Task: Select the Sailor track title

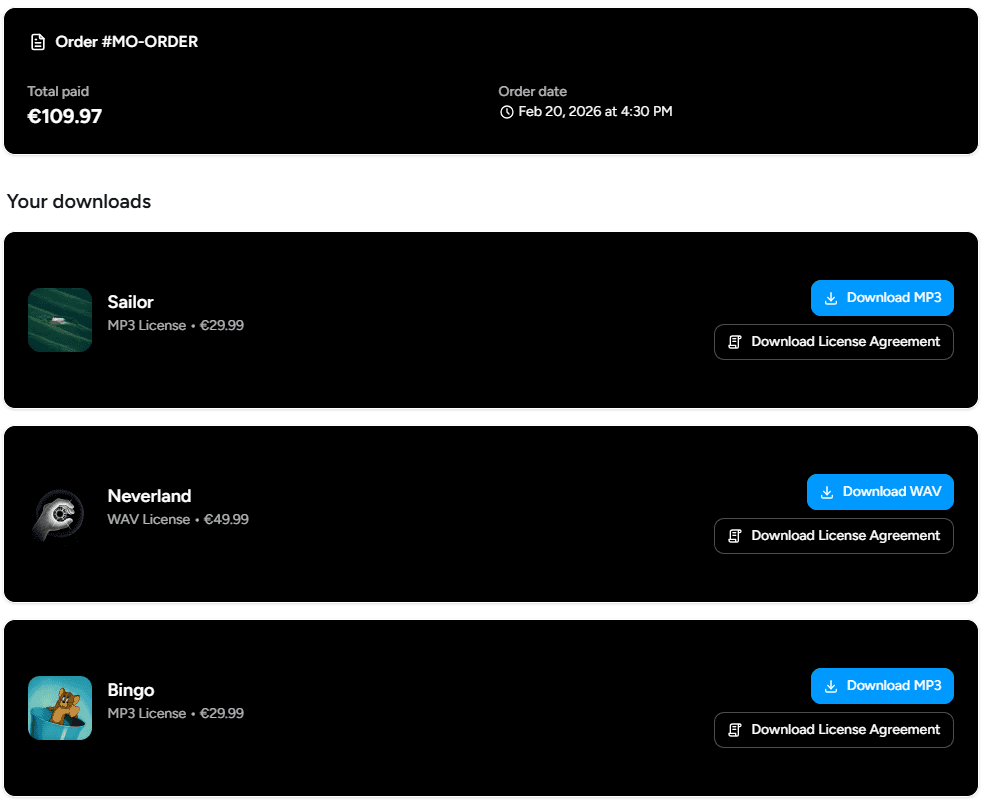Action: pos(130,302)
